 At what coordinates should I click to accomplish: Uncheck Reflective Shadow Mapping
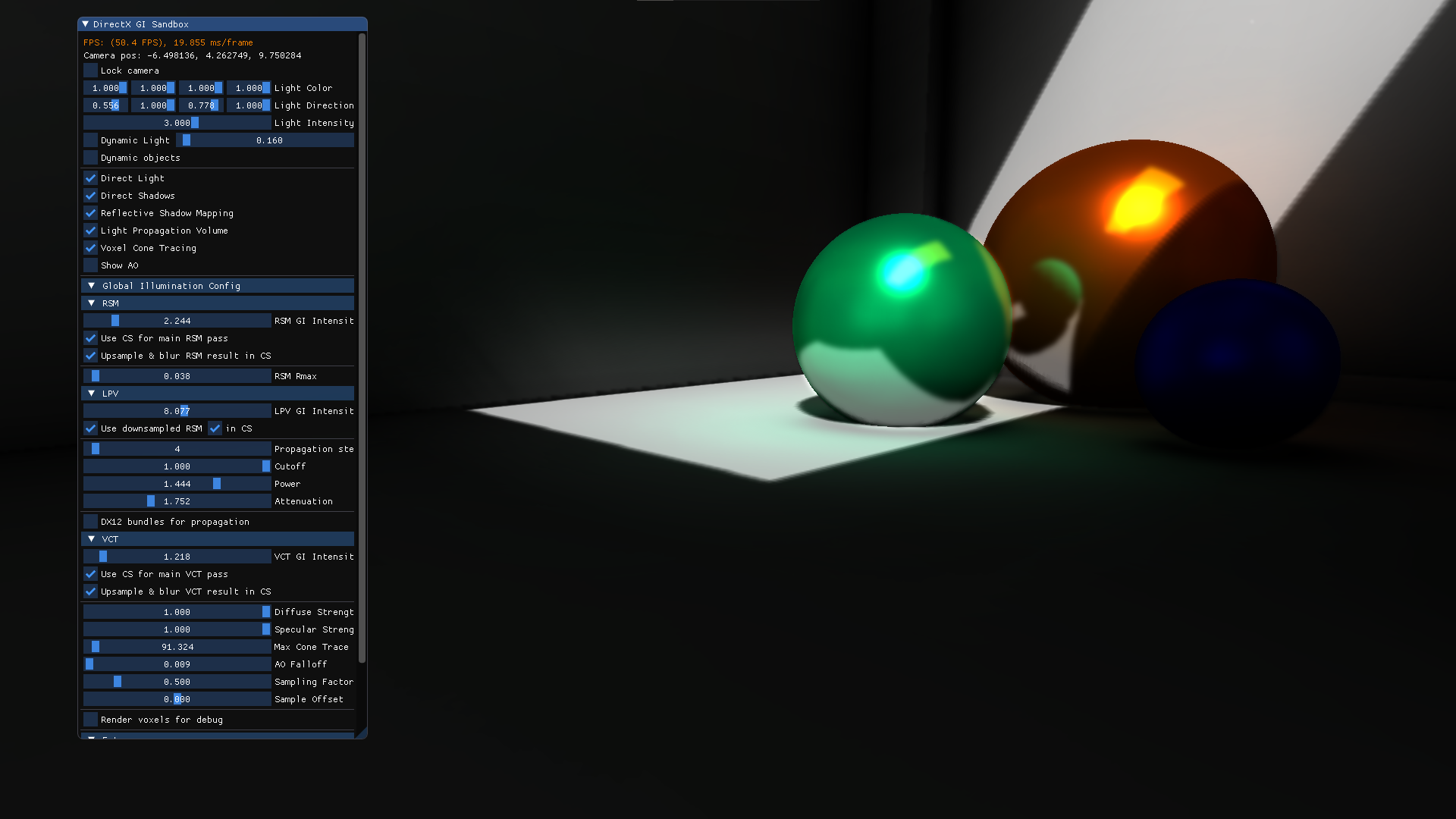91,213
